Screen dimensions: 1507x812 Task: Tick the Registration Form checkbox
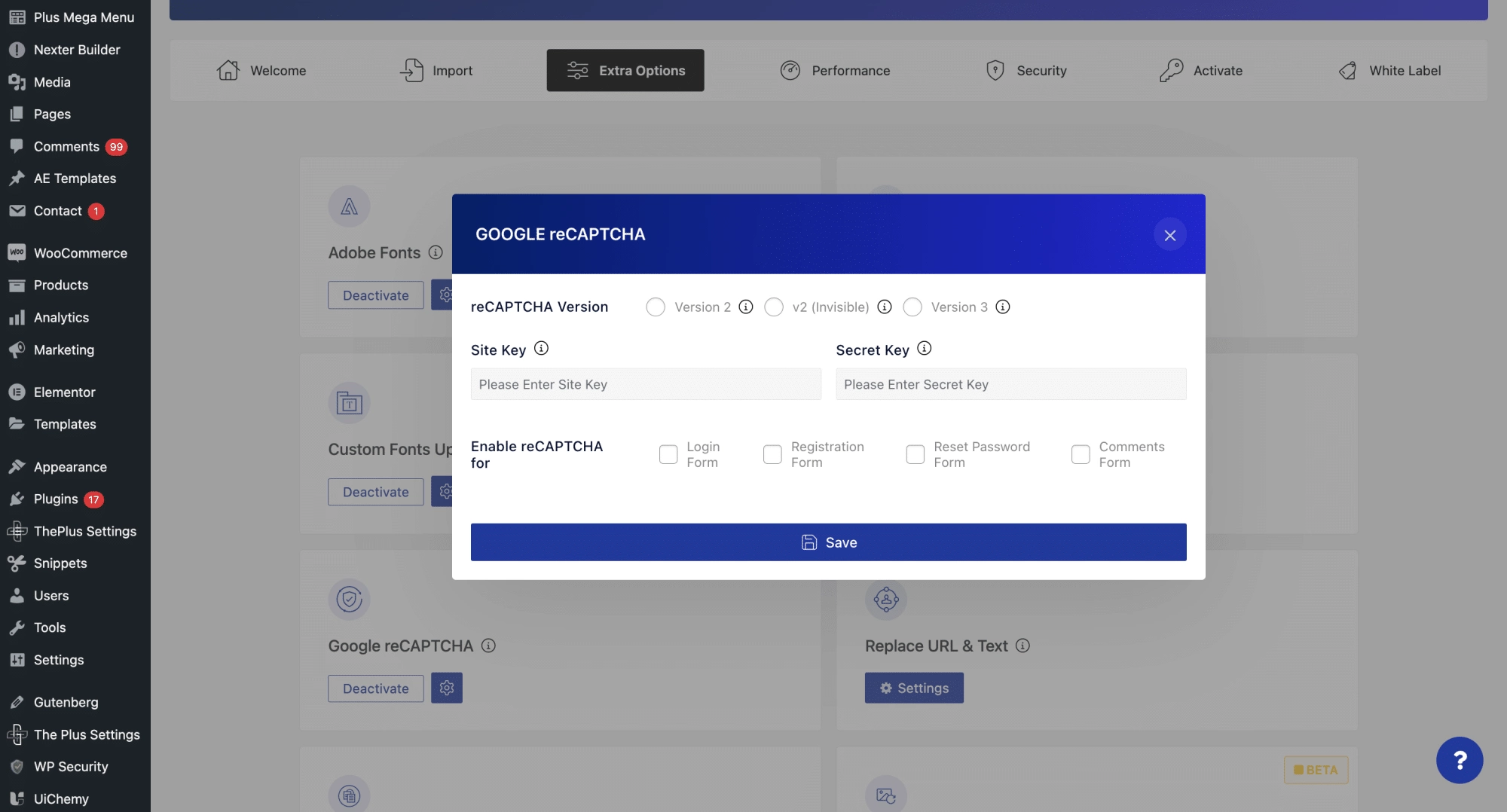(772, 455)
